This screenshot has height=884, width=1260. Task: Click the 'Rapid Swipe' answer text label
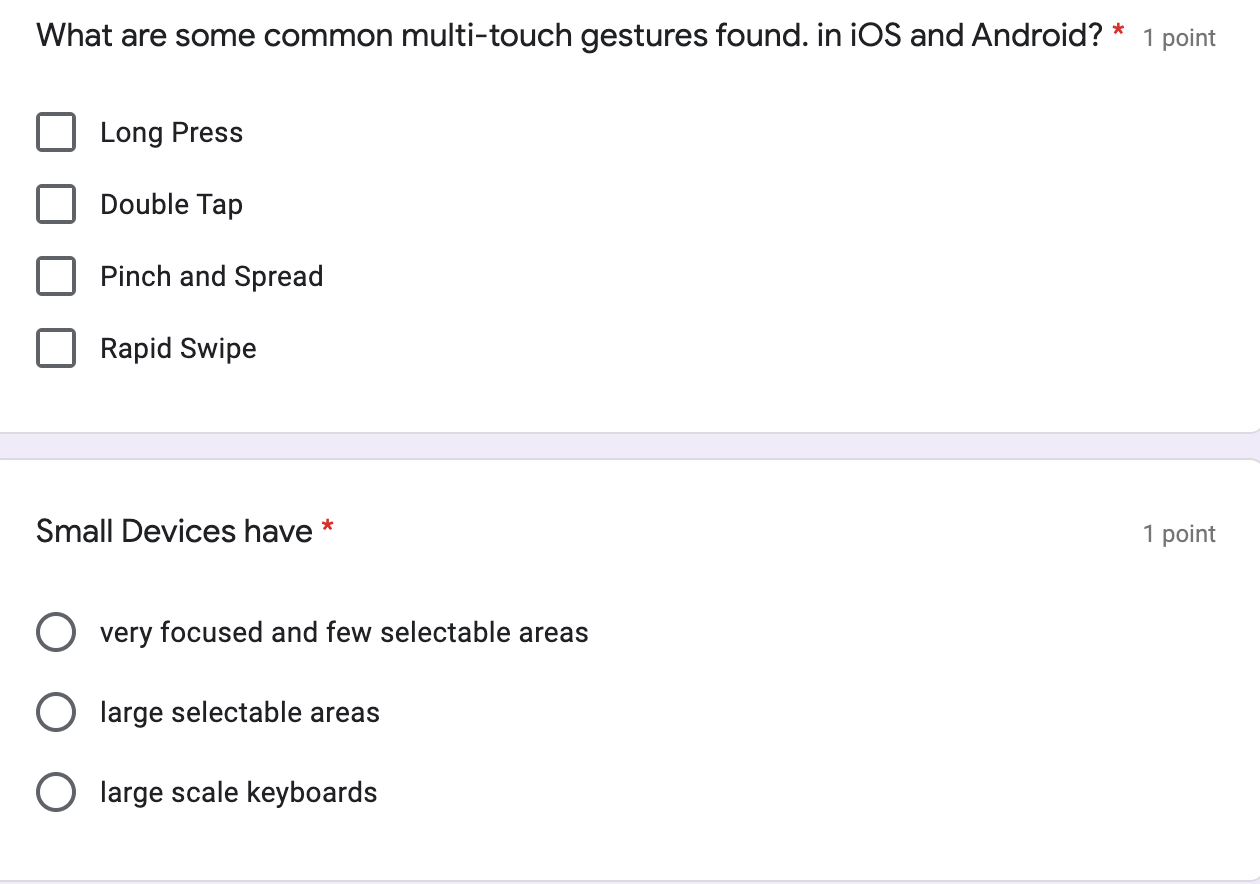coord(178,348)
